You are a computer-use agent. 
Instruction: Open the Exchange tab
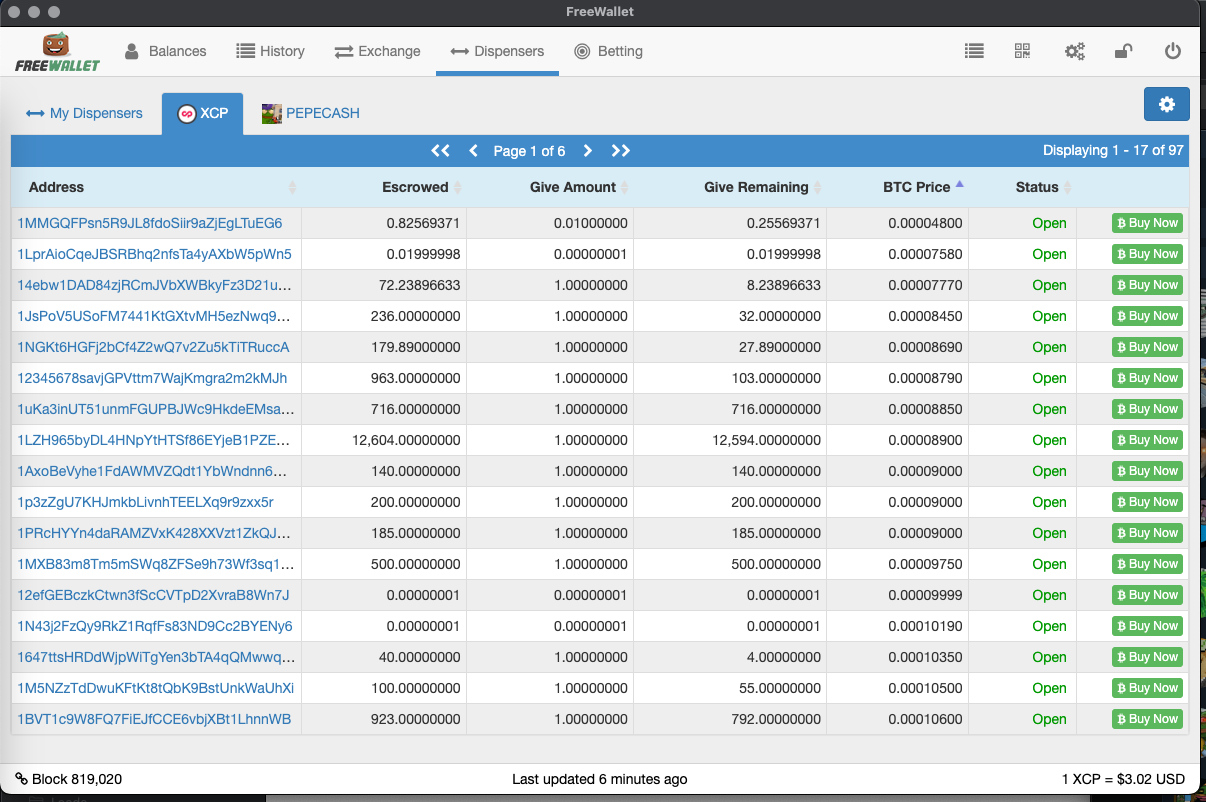[x=377, y=51]
